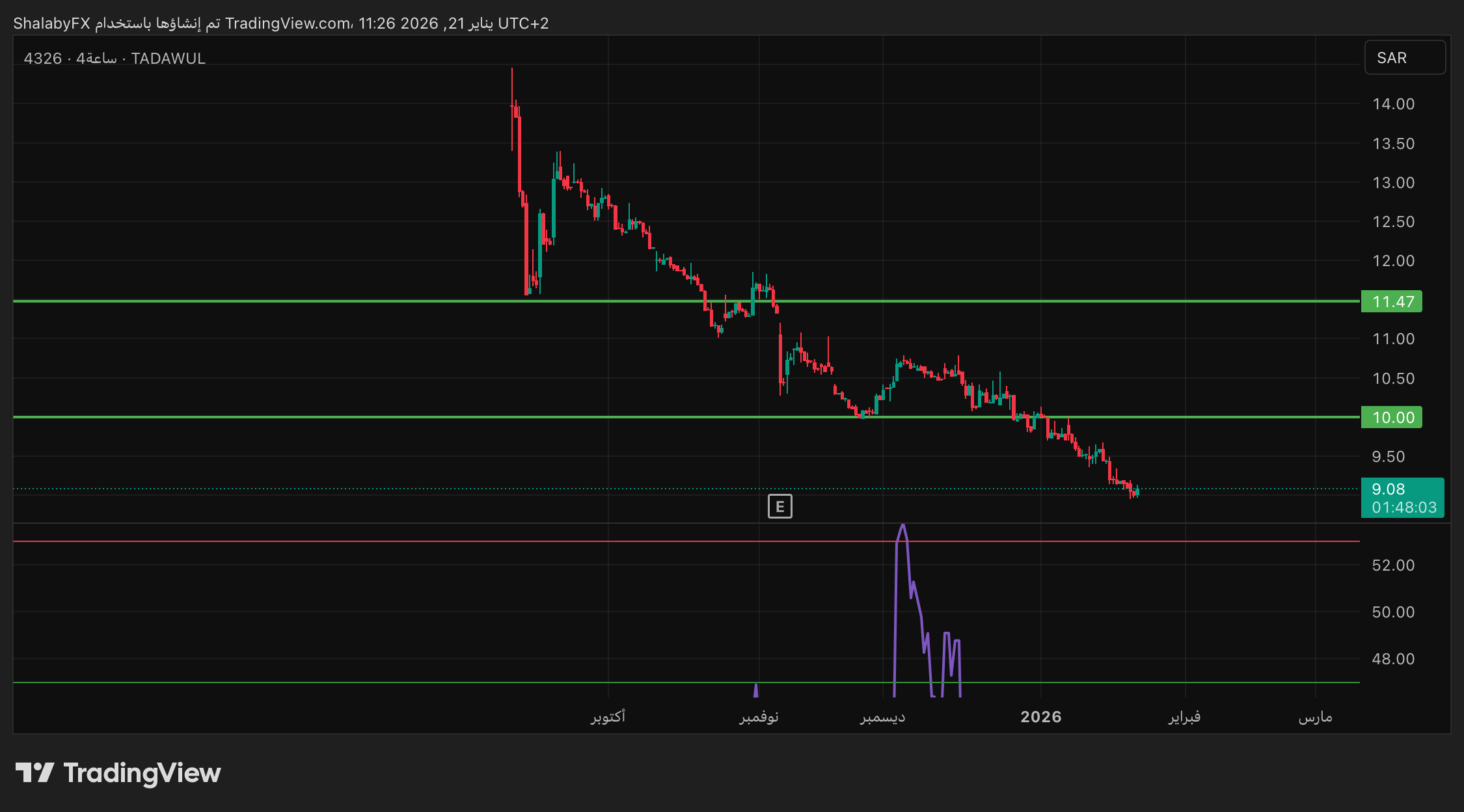Image resolution: width=1464 pixels, height=812 pixels.
Task: Click the 4326 TADAWUL symbol title
Action: click(x=115, y=59)
